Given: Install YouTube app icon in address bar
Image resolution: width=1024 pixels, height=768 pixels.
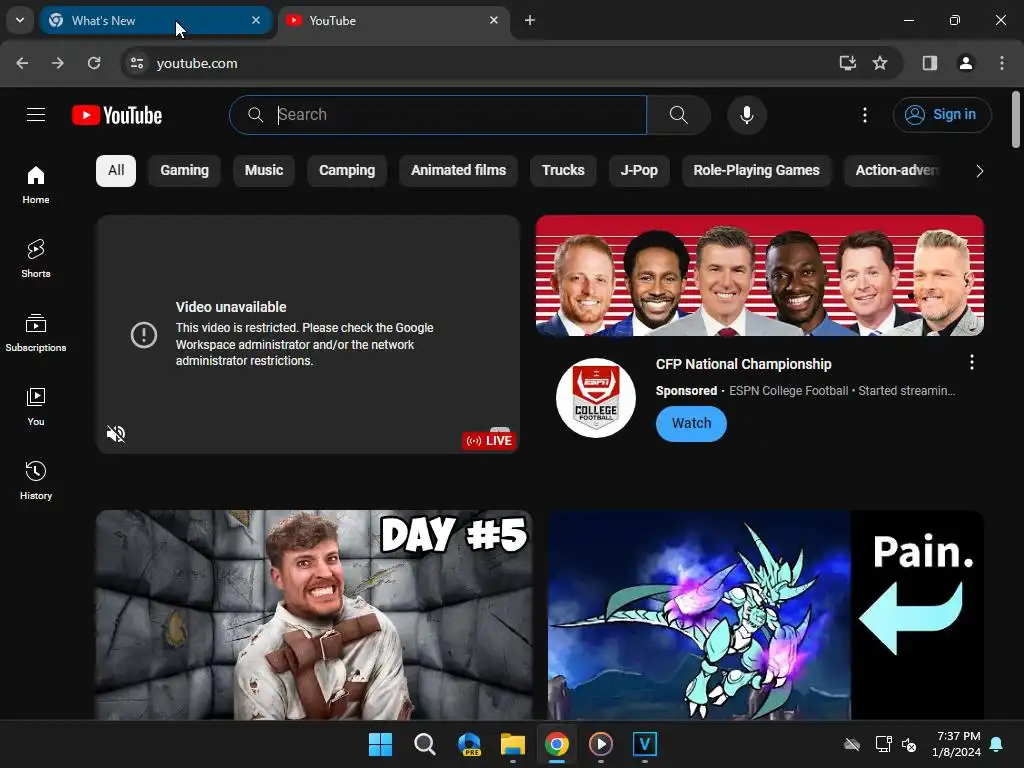Looking at the screenshot, I should point(848,63).
